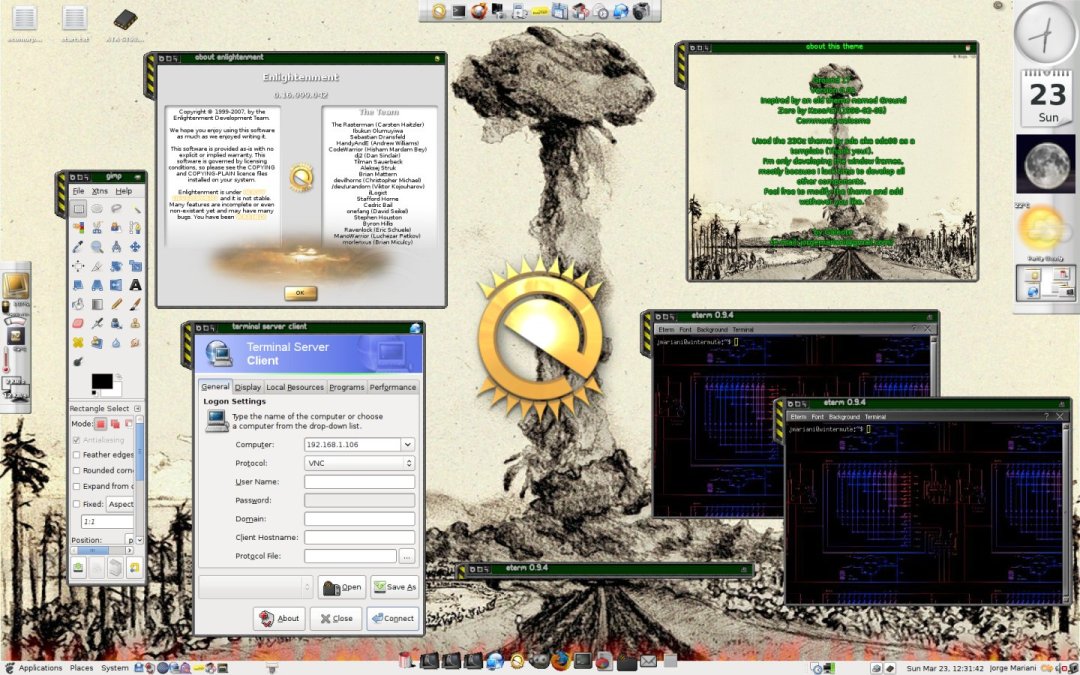Enable the Feather edges checkbox
The image size is (1080, 675).
click(76, 455)
